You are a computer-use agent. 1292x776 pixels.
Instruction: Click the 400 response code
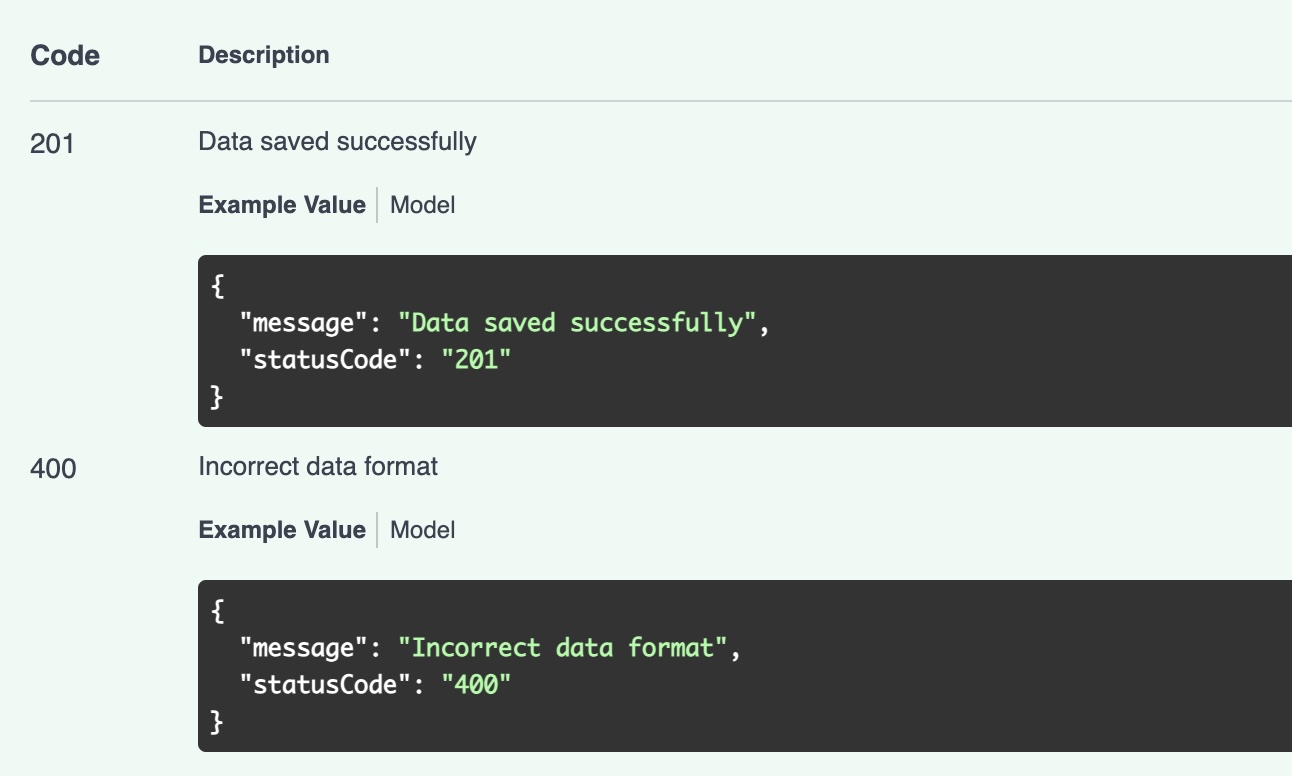(x=53, y=468)
